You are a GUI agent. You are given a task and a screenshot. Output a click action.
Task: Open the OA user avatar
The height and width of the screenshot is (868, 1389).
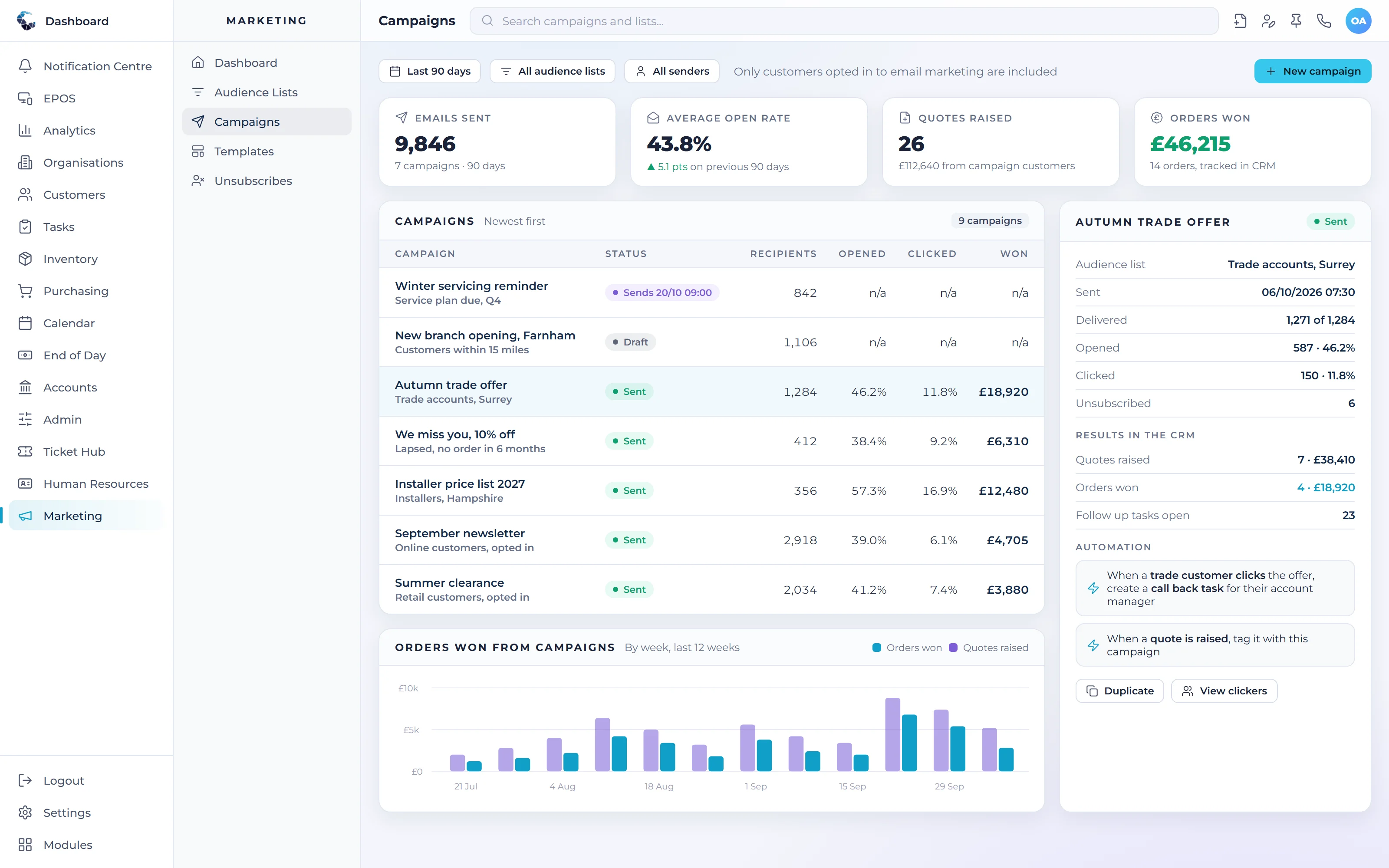tap(1358, 21)
